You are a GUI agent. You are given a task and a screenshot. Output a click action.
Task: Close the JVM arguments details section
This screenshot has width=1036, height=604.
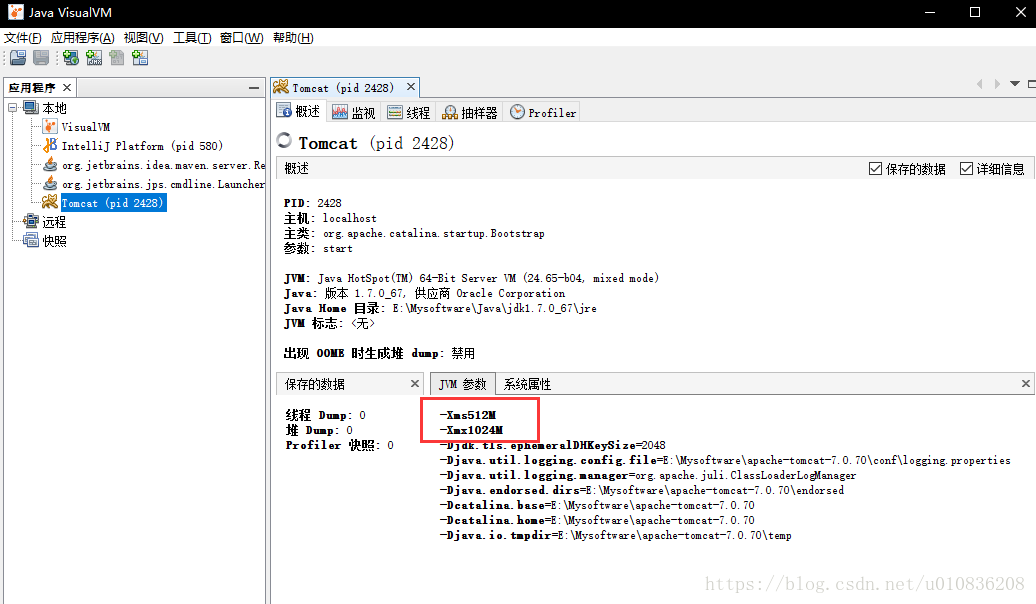pyautogui.click(x=1025, y=383)
